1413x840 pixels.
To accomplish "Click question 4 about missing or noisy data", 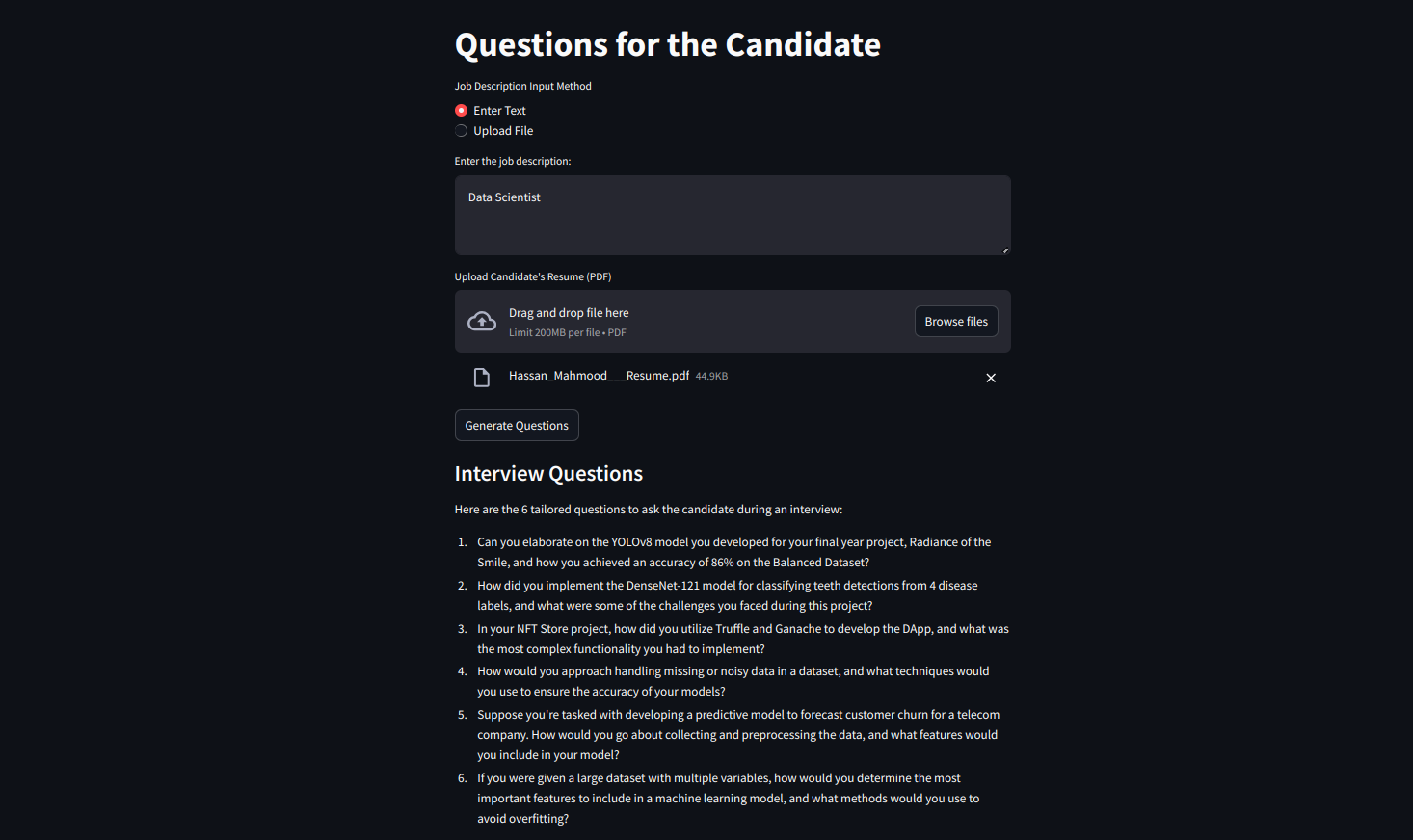I will [x=733, y=681].
